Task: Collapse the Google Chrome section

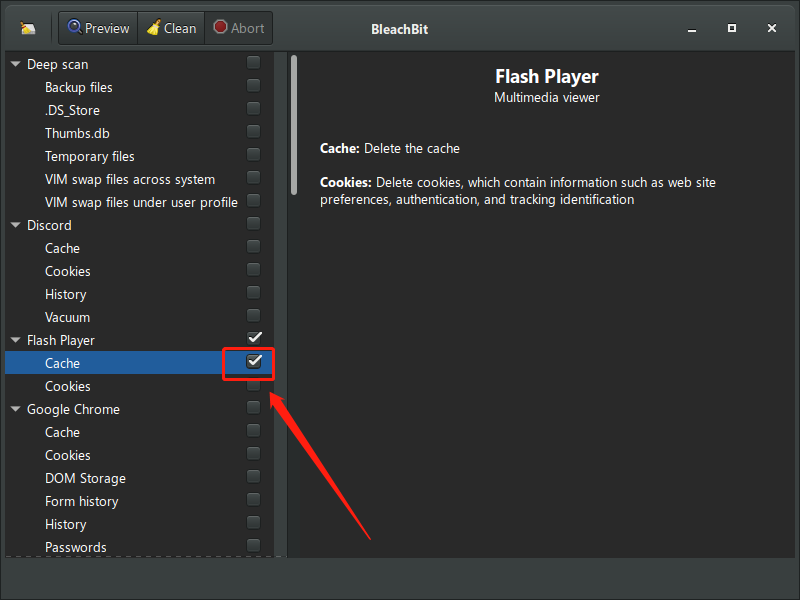Action: [x=15, y=409]
